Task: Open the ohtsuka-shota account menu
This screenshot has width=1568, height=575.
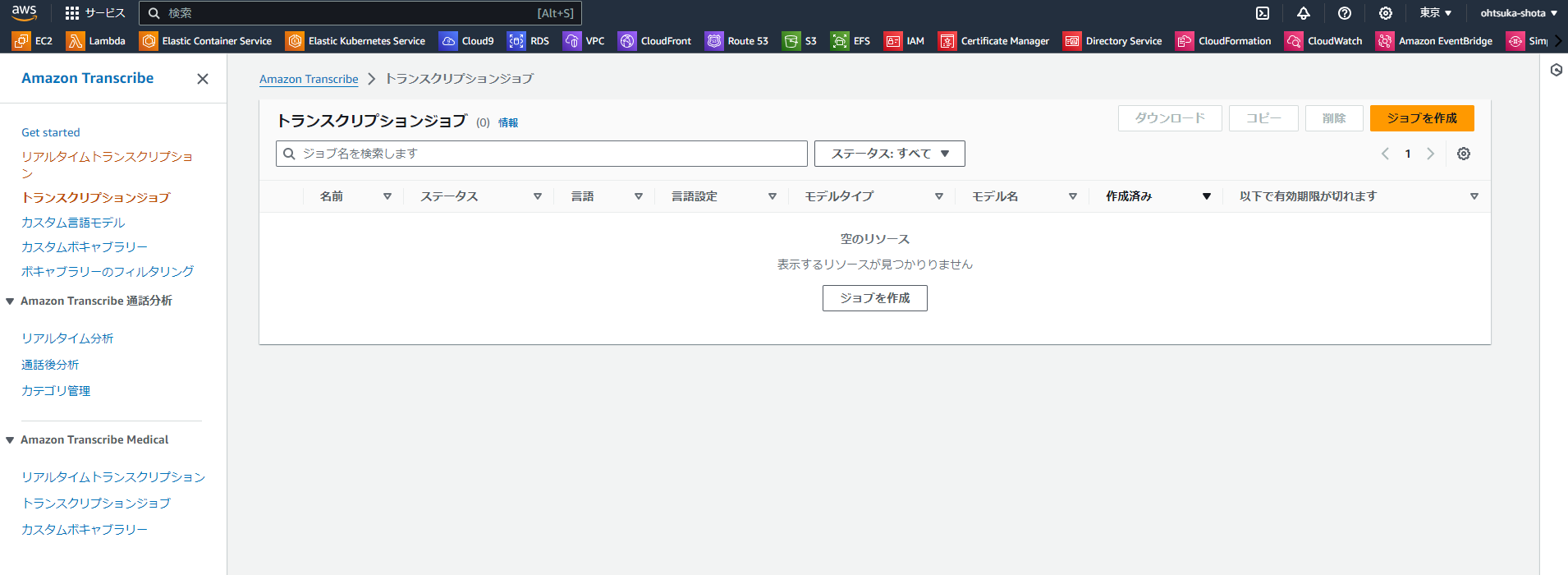Action: click(1519, 13)
